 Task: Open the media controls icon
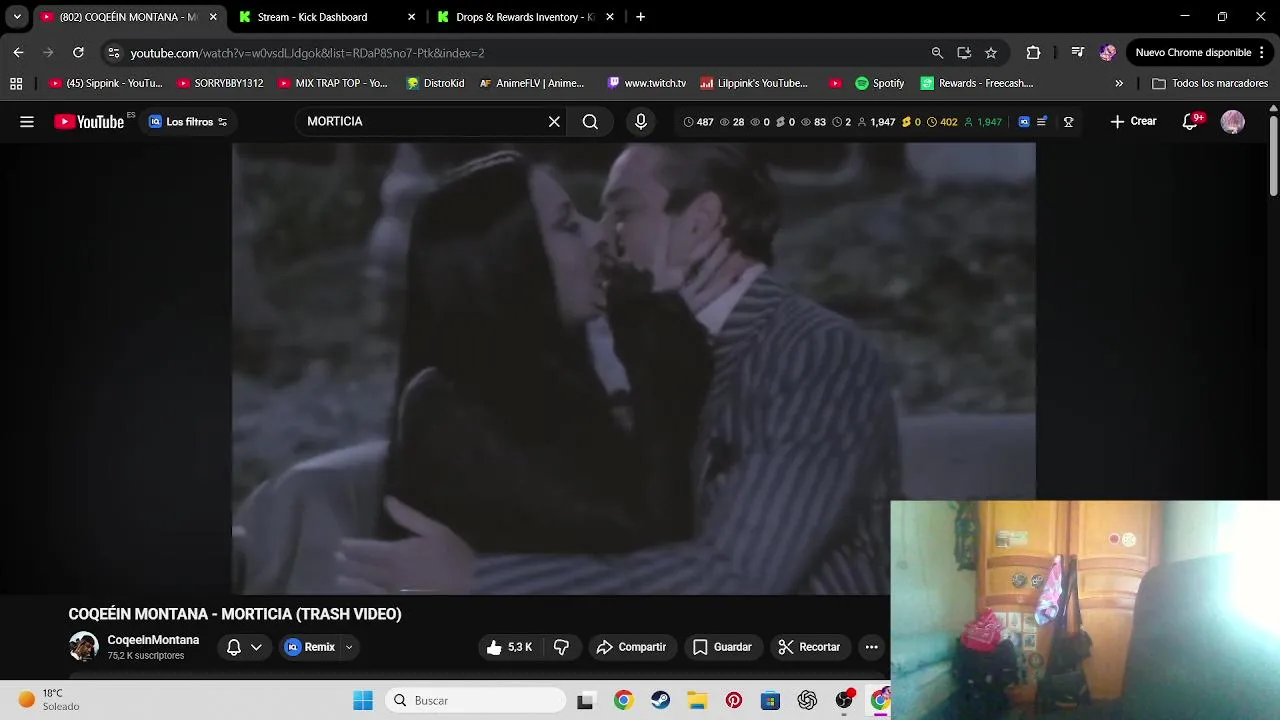[x=1077, y=53]
